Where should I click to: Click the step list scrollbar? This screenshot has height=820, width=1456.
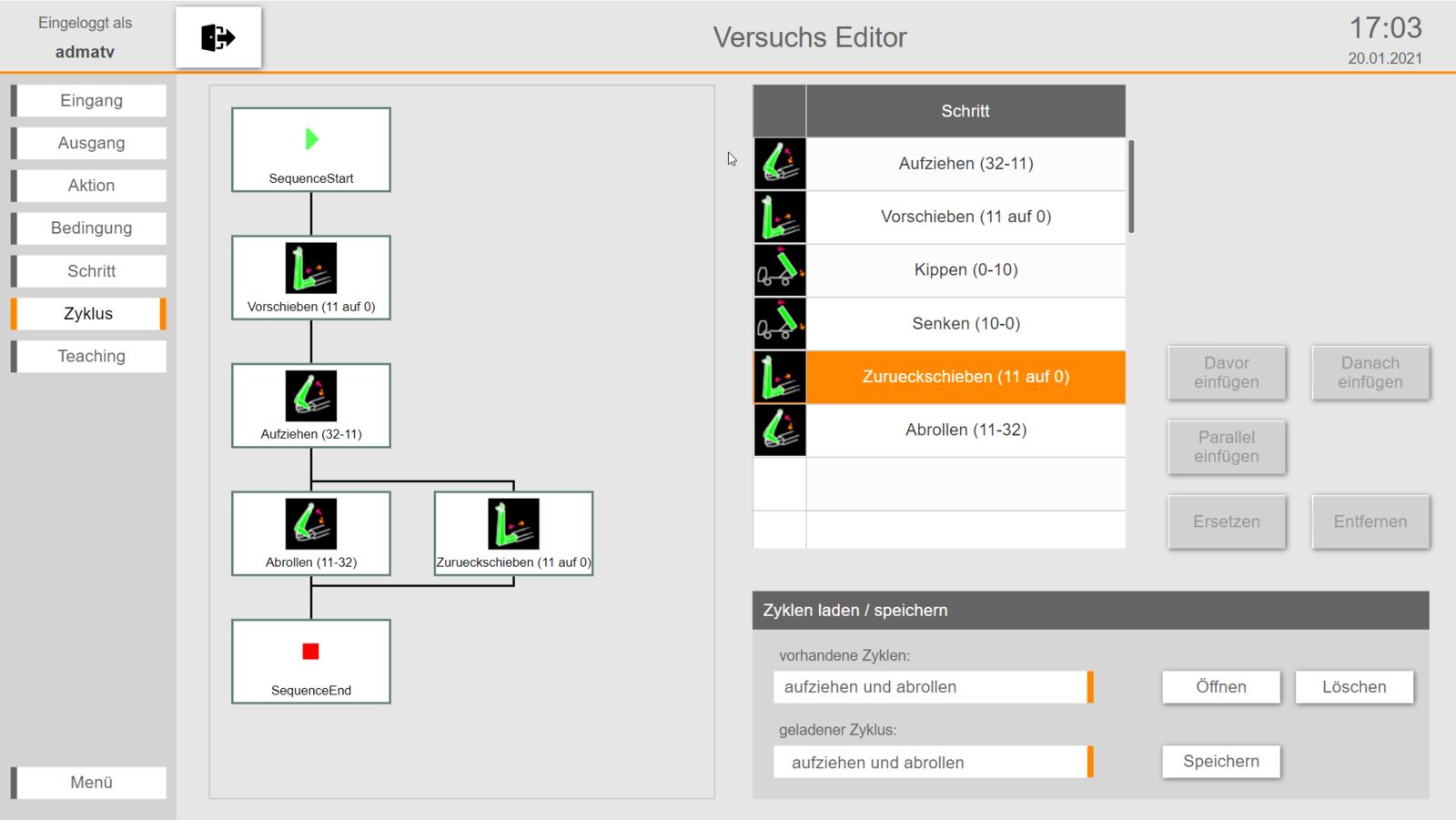pos(1131,187)
